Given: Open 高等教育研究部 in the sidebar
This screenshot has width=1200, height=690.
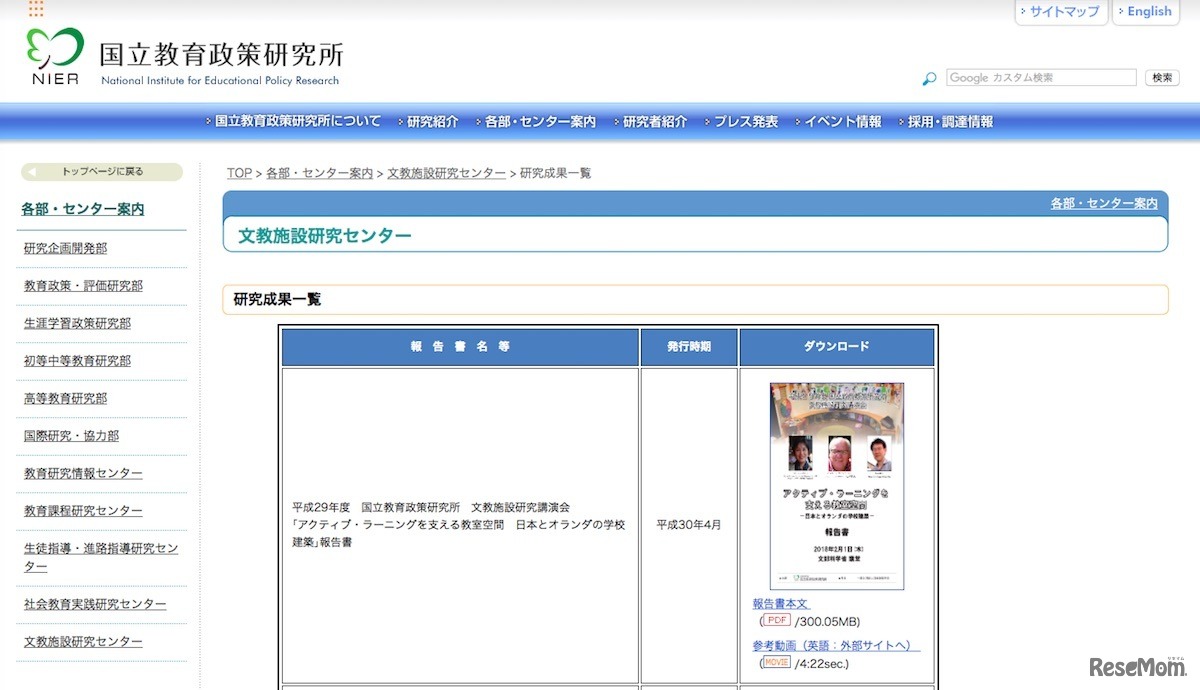Looking at the screenshot, I should click(x=66, y=398).
